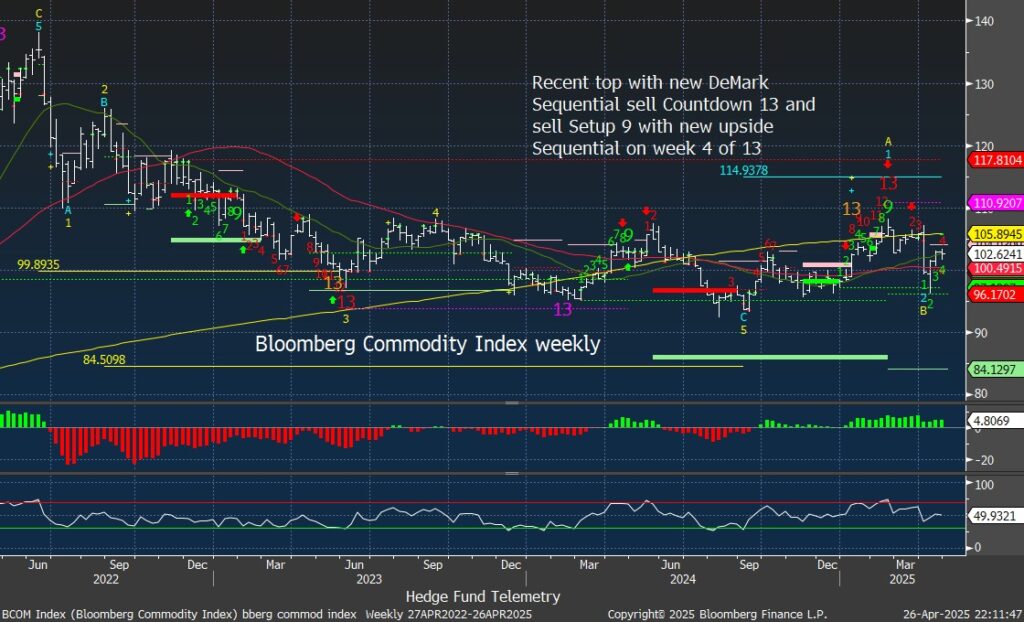Select the 26-Apr-2025 22:11:47 timestamp
Screen dimensions: 1024x622
pos(963,615)
